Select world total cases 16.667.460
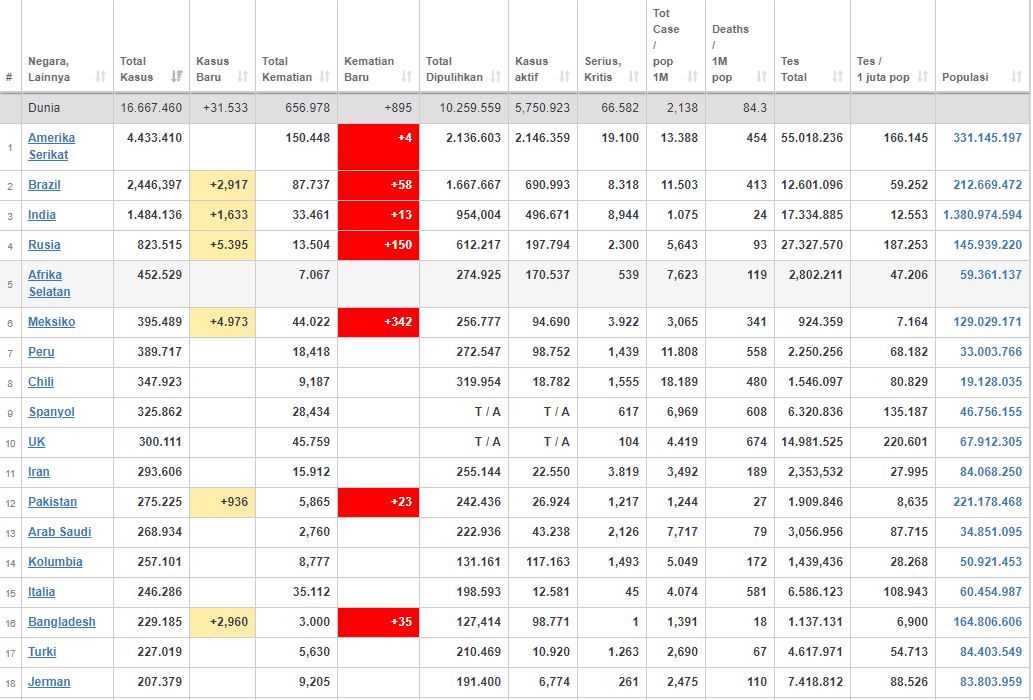The width and height of the screenshot is (1033, 700). tap(151, 108)
